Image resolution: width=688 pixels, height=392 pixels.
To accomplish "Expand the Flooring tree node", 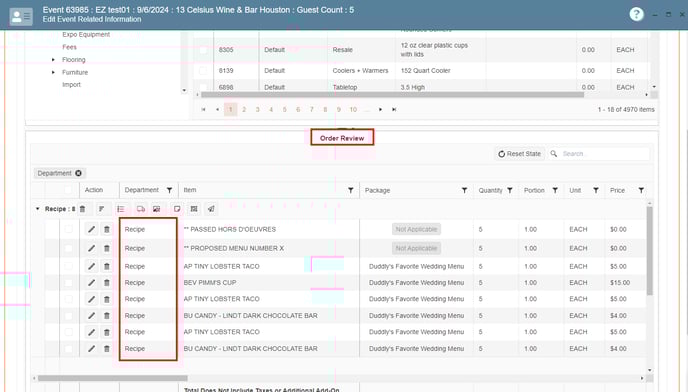I will (x=53, y=60).
